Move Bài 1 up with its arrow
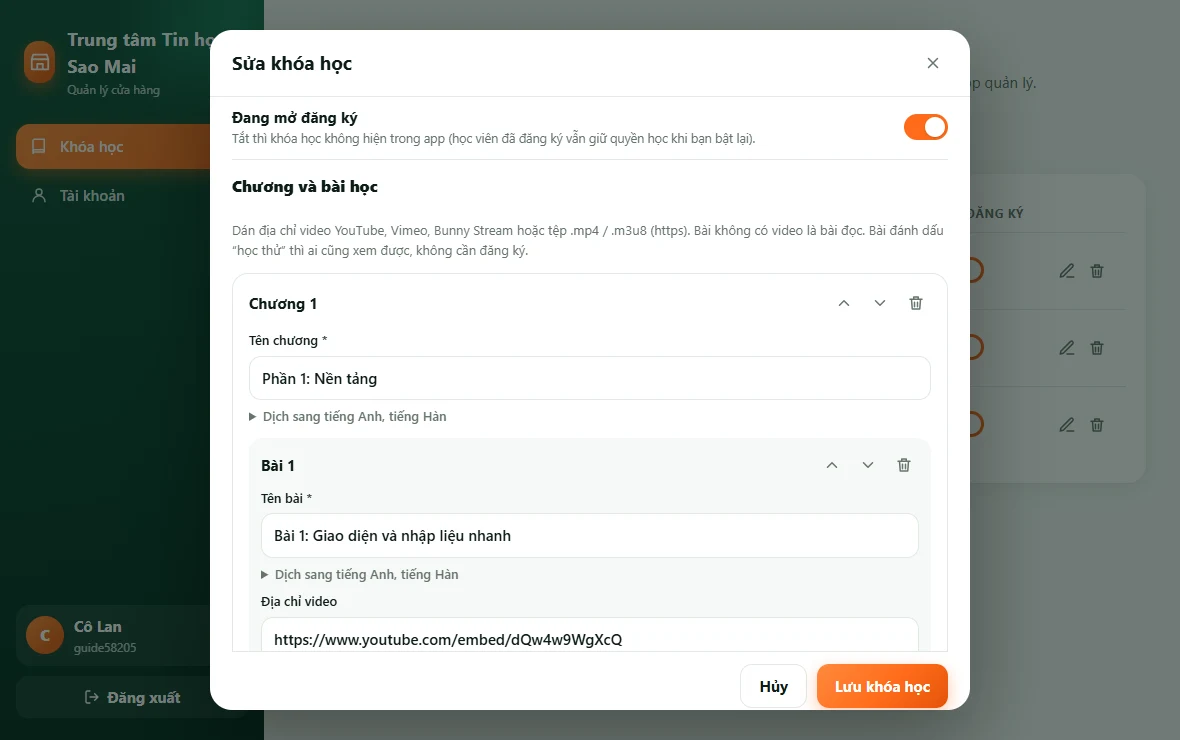 tap(832, 465)
